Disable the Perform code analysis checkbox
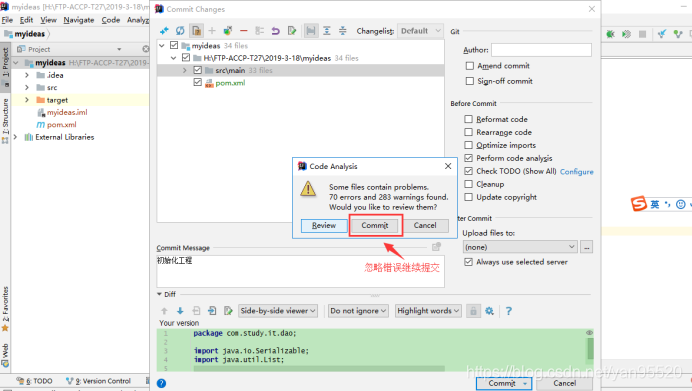692x391 pixels. (468, 158)
